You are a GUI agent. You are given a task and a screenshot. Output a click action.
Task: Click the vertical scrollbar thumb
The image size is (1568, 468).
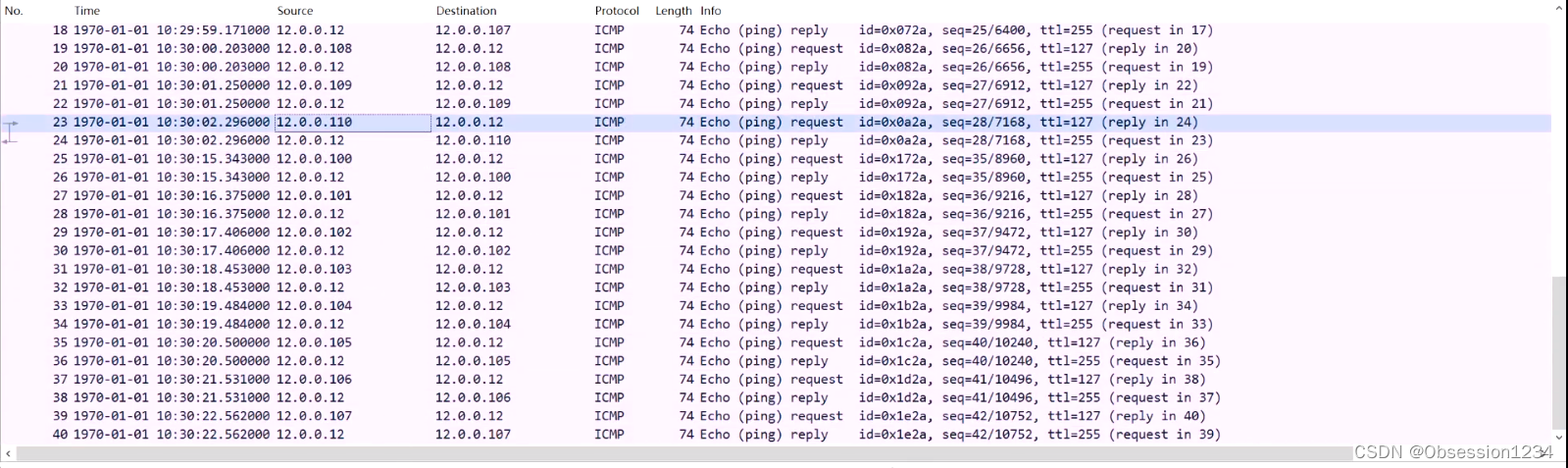pyautogui.click(x=1559, y=351)
